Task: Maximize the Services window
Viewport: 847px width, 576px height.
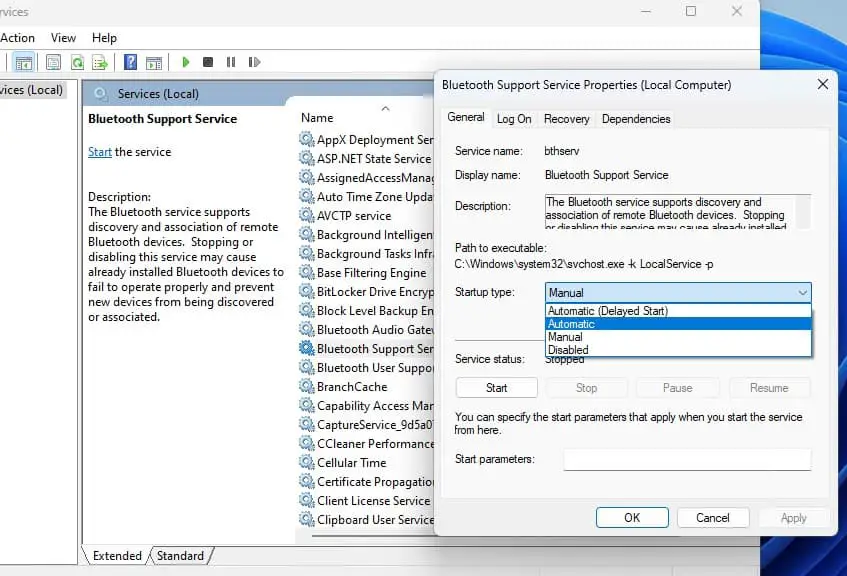Action: click(x=691, y=11)
